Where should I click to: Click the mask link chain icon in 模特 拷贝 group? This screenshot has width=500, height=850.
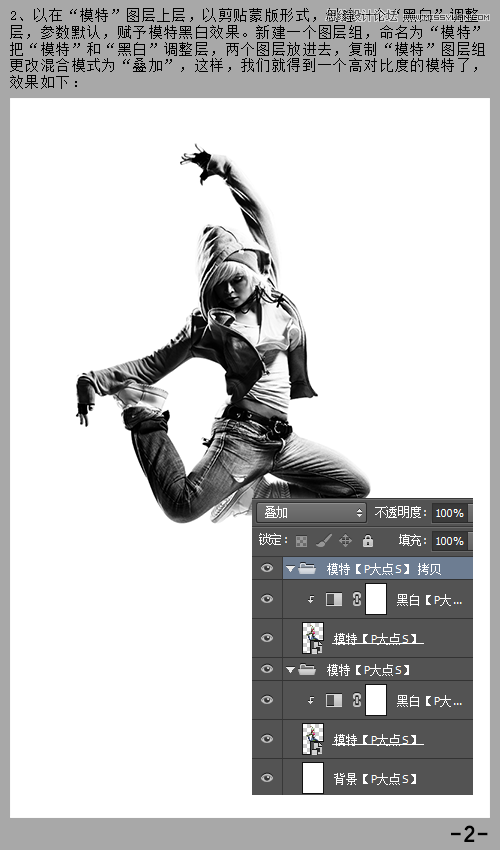tap(356, 599)
